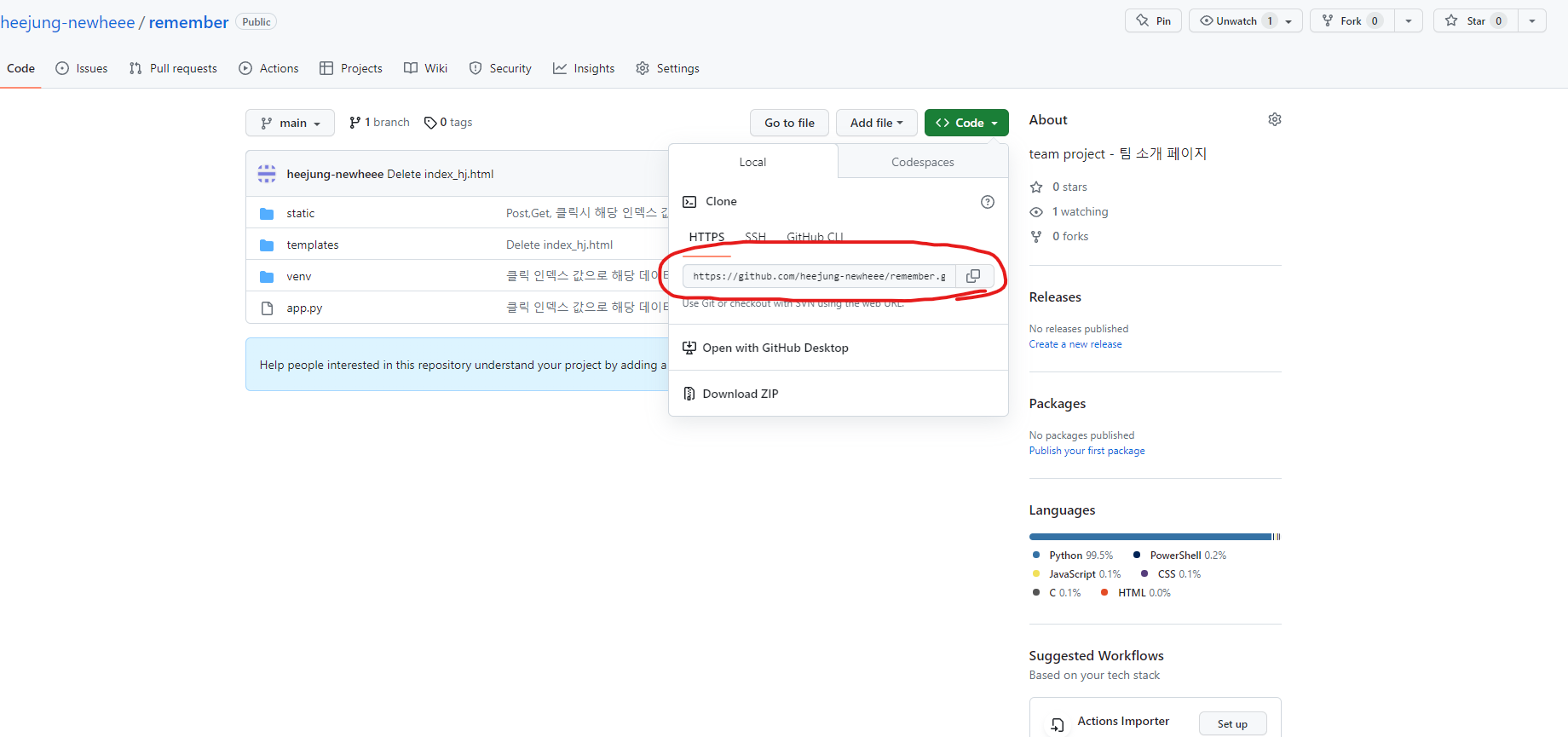Open the remember repository link
Screen dimensions: 1568x737
189,22
